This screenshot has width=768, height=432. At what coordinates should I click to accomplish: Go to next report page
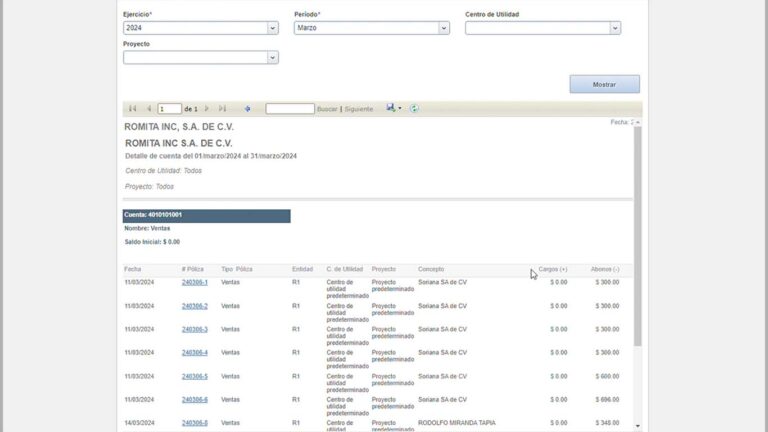pos(206,108)
